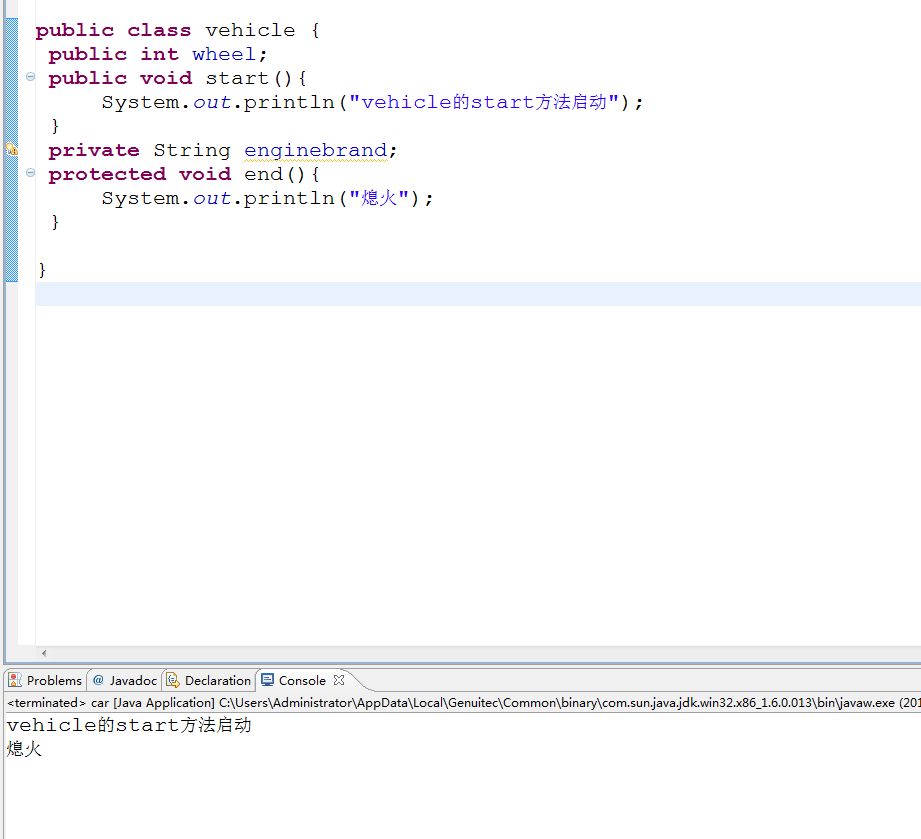Close the Console view tab

tap(339, 680)
